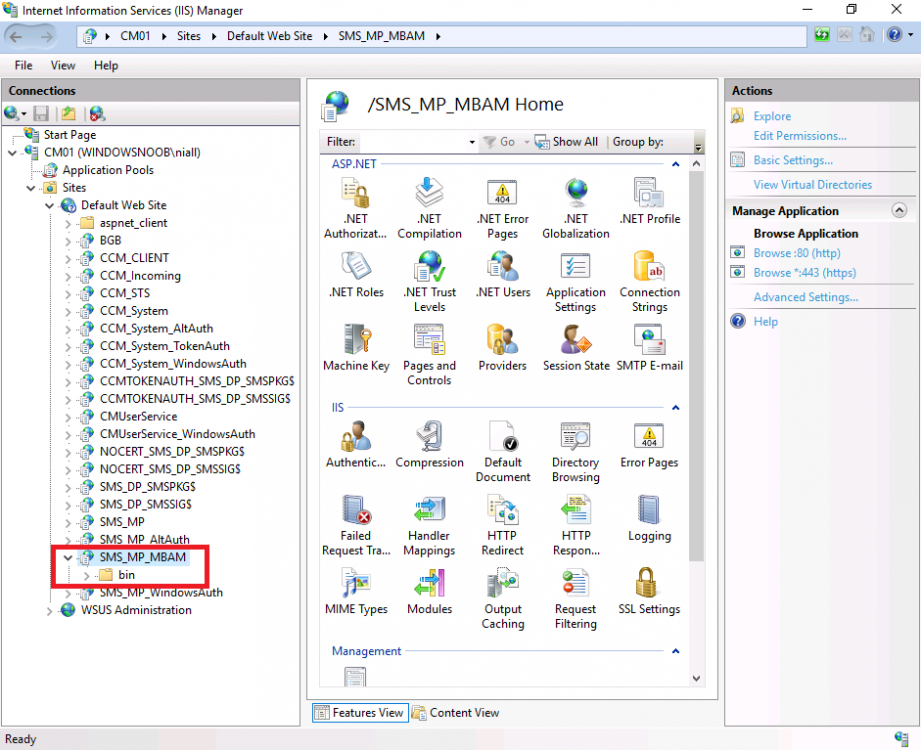Open Session State feature icon
The height and width of the screenshot is (750, 921).
576,348
